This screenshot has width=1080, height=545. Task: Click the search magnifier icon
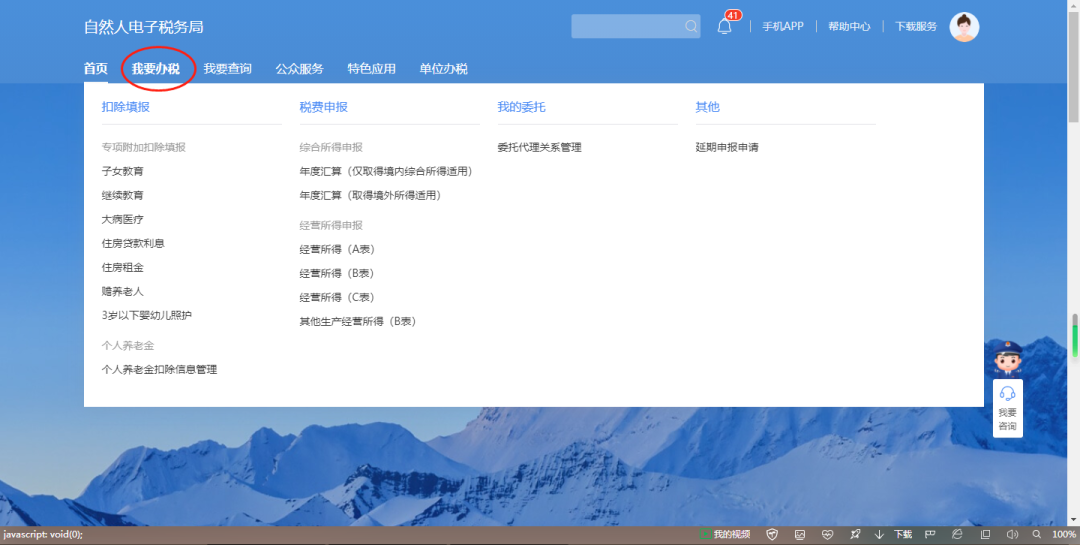click(x=691, y=27)
